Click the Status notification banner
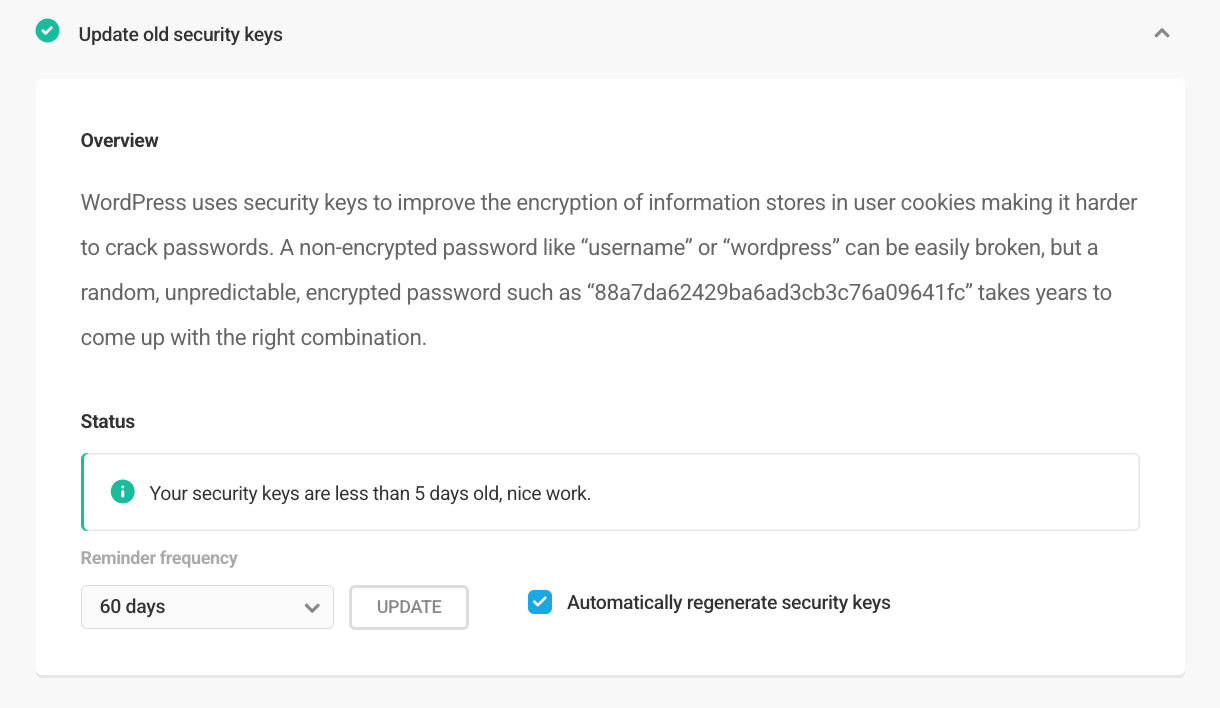The image size is (1220, 708). pyautogui.click(x=610, y=492)
